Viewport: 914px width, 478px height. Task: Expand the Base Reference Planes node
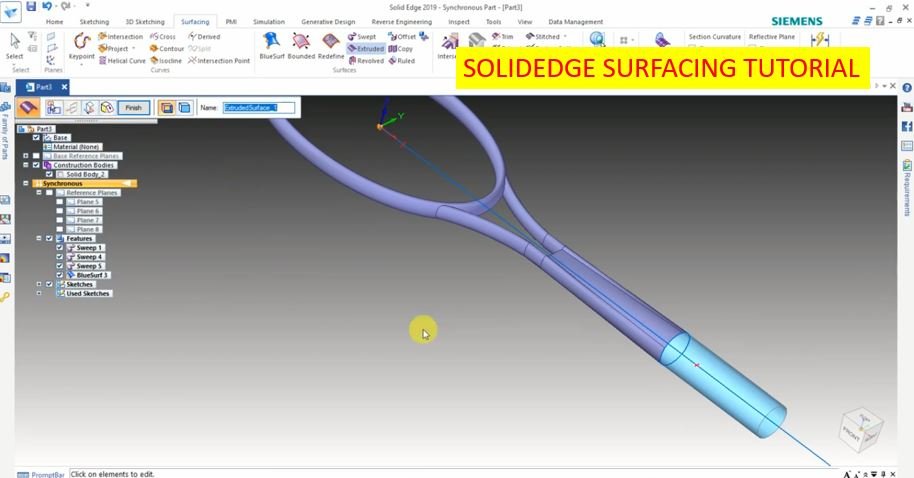26,156
